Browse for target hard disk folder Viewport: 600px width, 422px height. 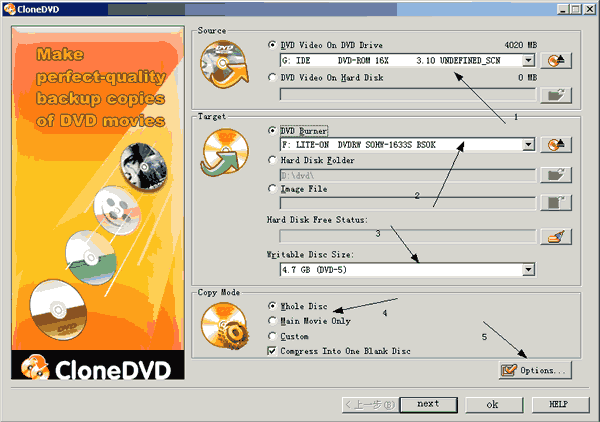coord(556,175)
